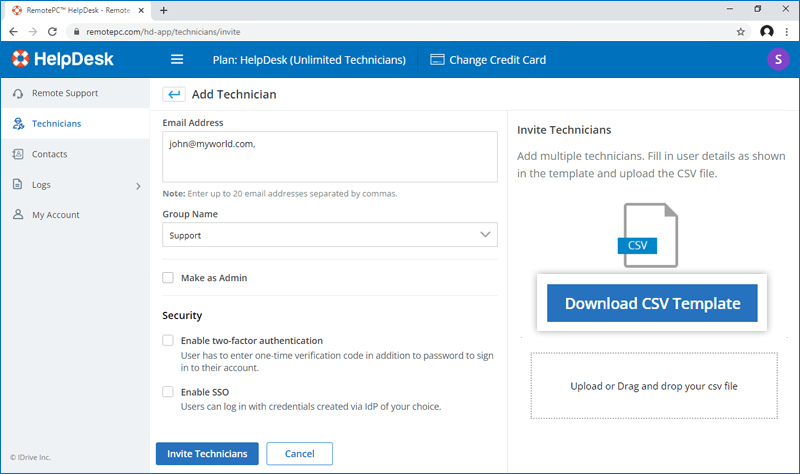Click the CSV file icon
Screen dimensions: 800x474
[650, 236]
